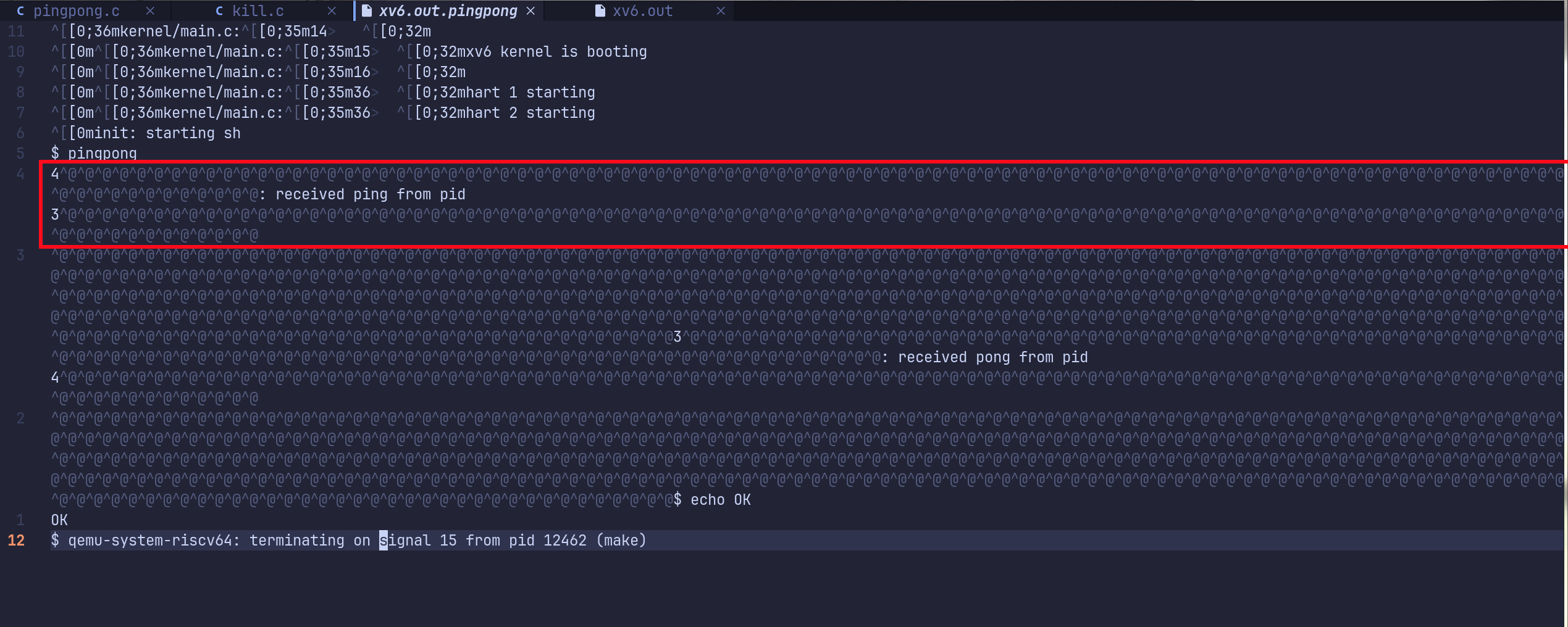
Task: Place cursor on "qemu-system-riscv64" word
Action: tap(149, 541)
